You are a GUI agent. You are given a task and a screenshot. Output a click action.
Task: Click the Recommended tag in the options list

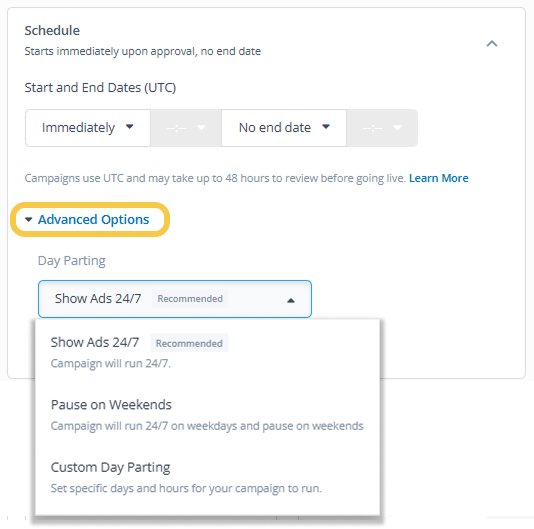point(189,343)
